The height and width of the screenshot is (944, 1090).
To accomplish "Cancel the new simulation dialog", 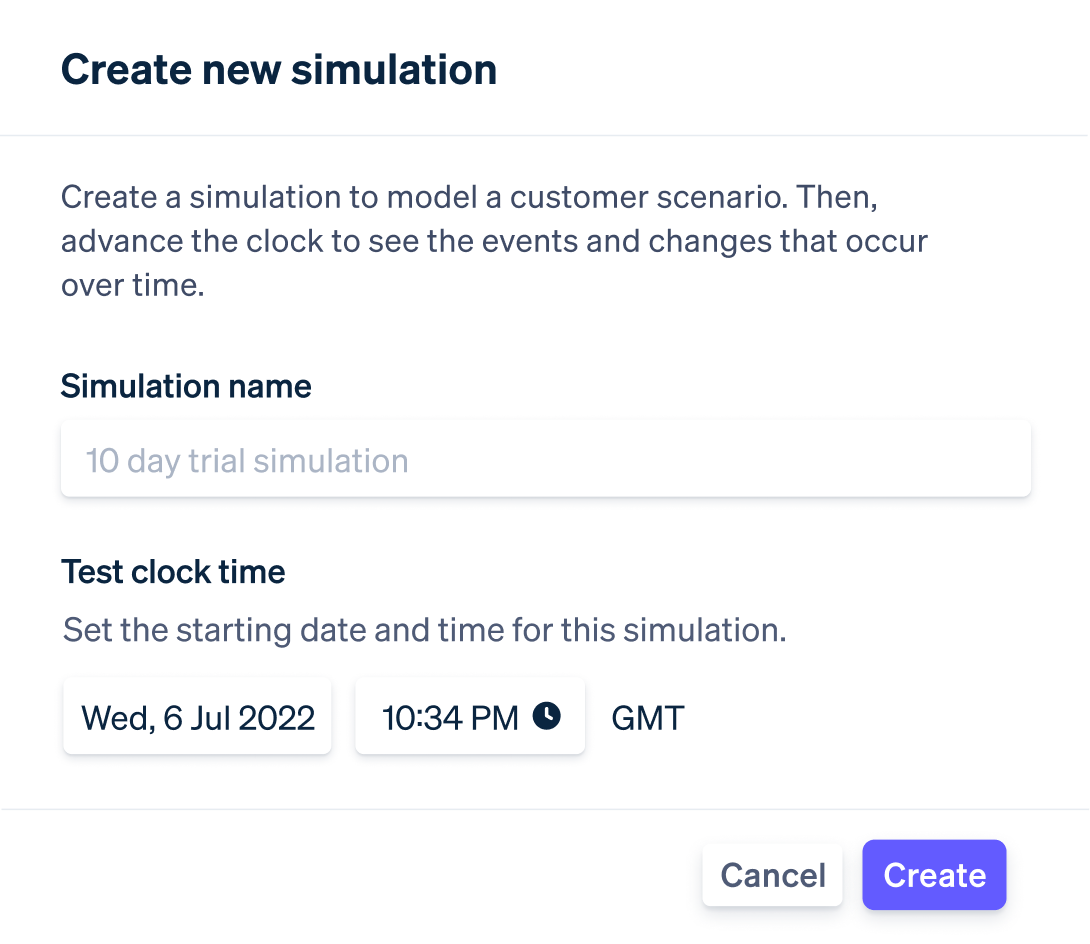I will point(773,876).
